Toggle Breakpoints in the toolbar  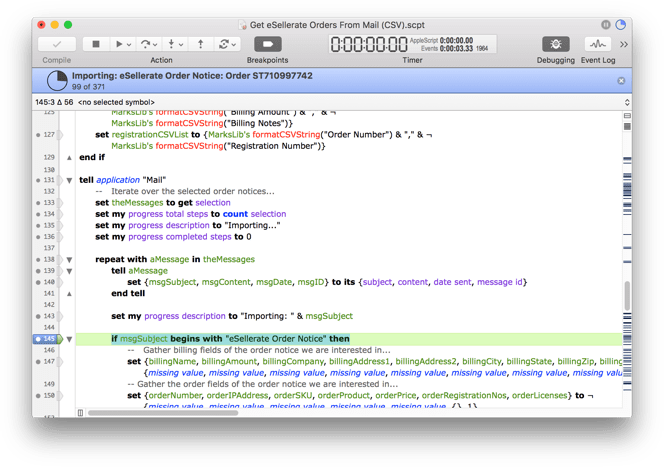pos(268,44)
